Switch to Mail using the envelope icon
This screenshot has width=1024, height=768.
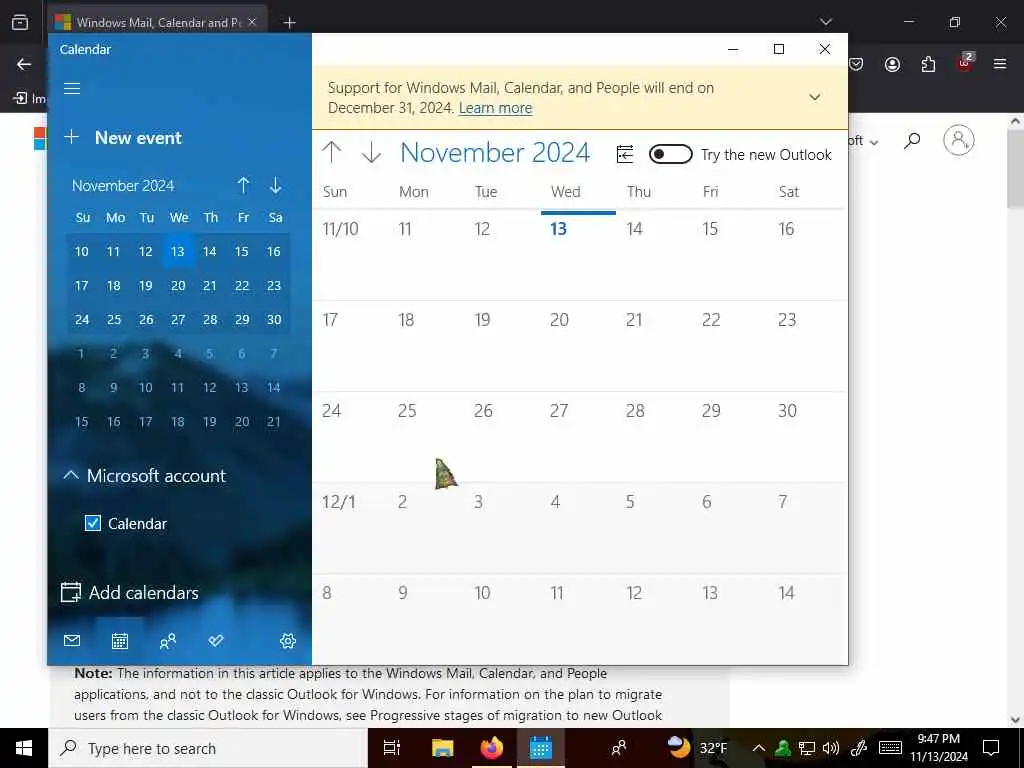(72, 641)
